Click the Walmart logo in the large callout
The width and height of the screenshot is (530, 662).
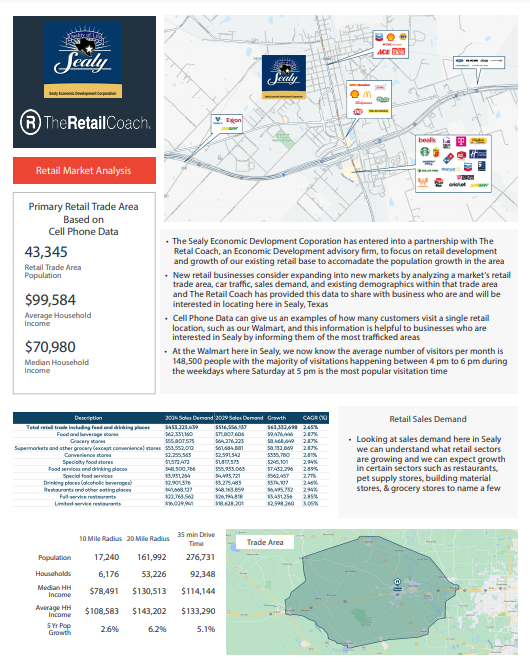pyautogui.click(x=451, y=169)
